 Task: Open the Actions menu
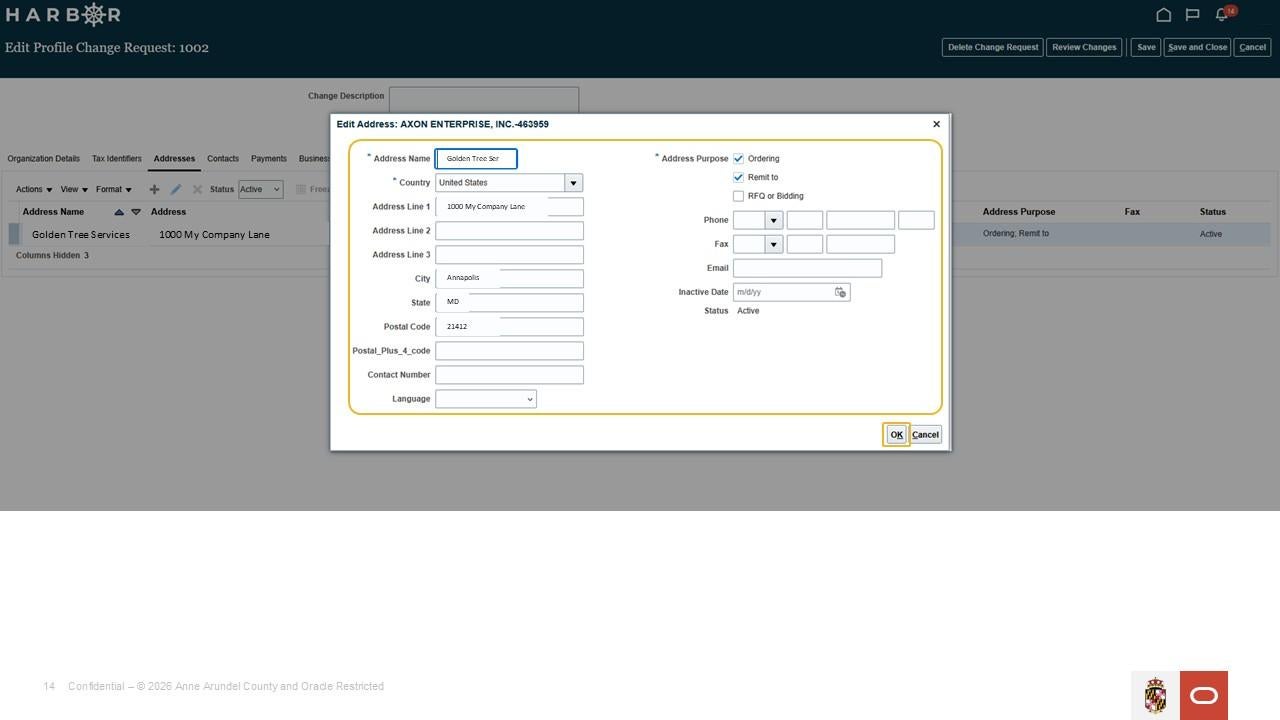point(34,189)
